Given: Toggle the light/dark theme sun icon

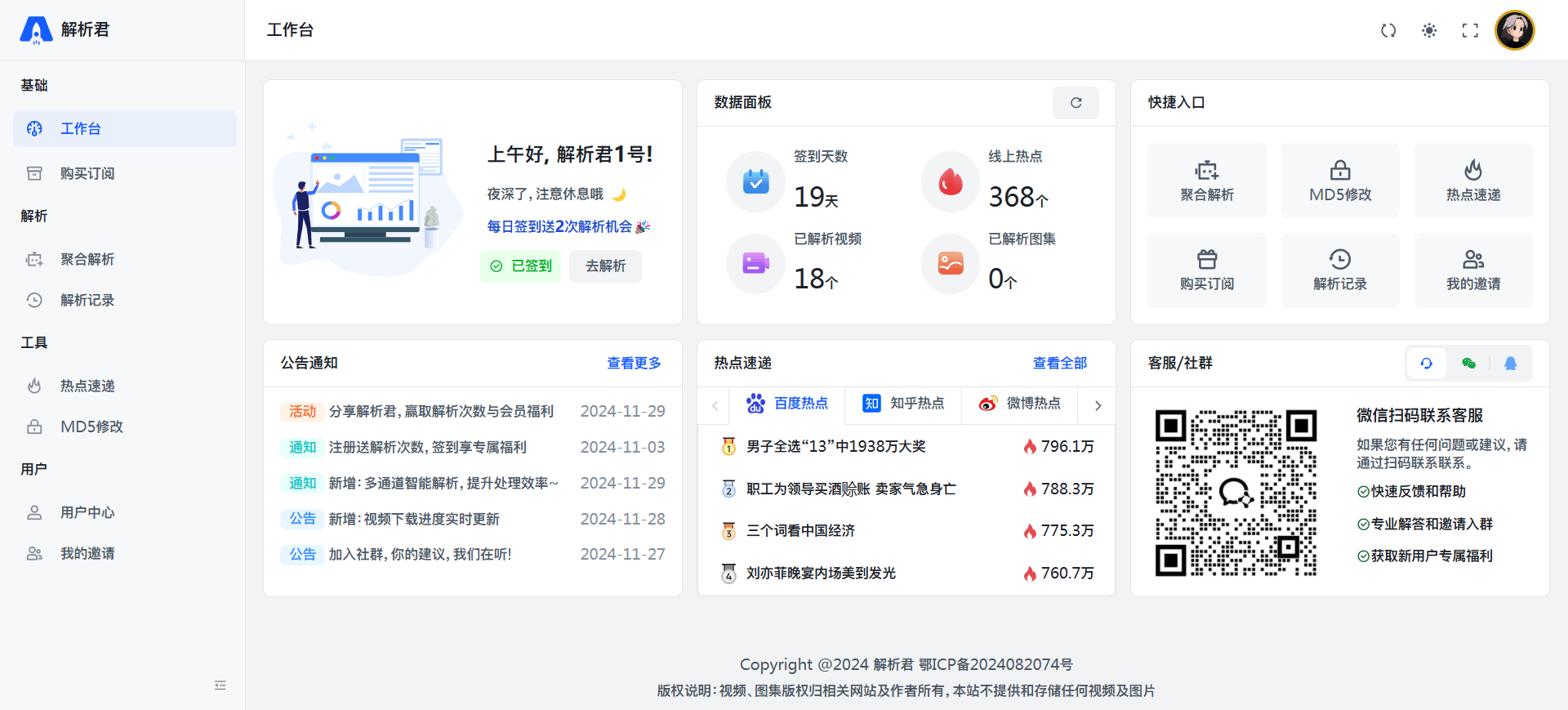Looking at the screenshot, I should (x=1429, y=30).
